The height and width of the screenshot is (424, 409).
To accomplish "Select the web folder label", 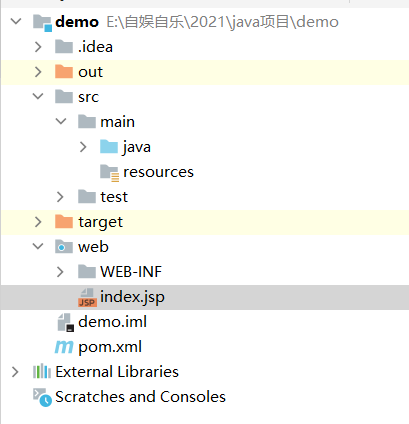I will point(93,247).
